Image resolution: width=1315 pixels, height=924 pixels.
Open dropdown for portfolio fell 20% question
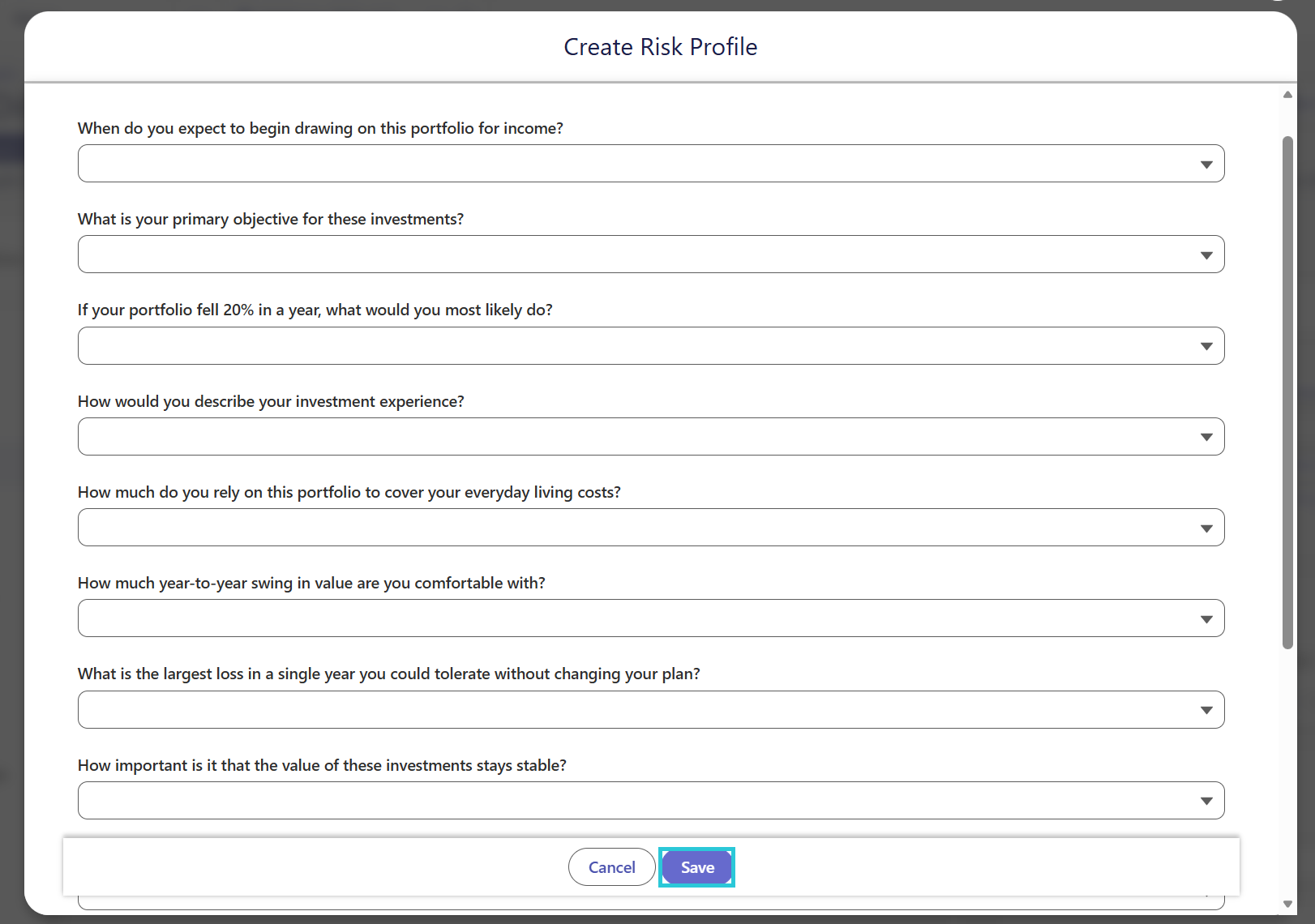click(651, 346)
